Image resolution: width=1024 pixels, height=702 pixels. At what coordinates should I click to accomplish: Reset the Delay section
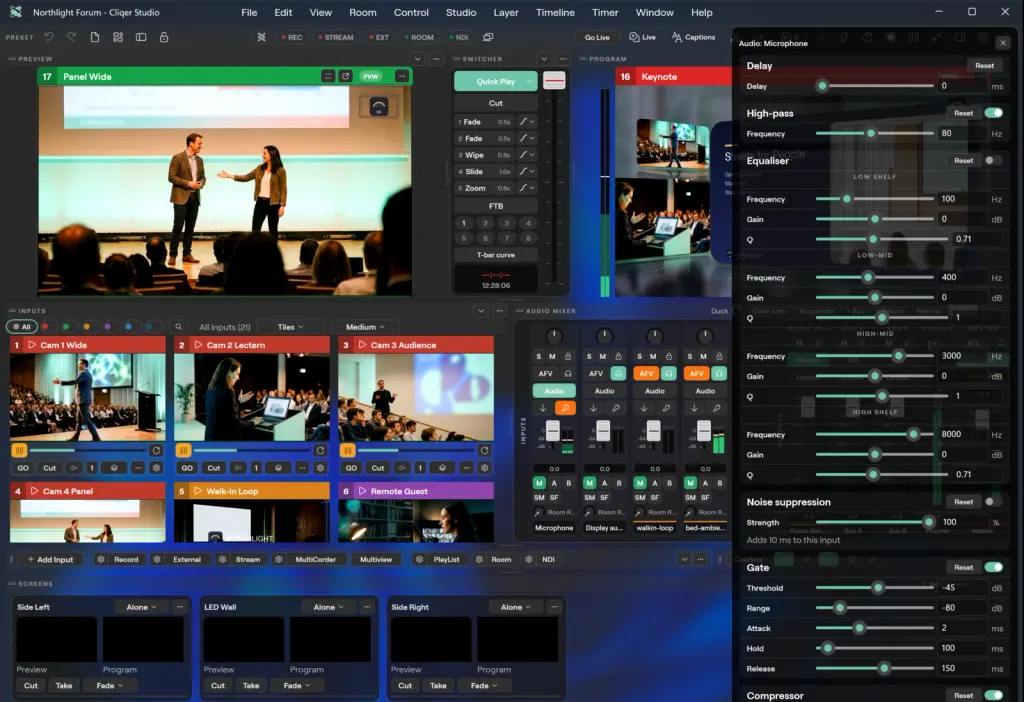[x=984, y=65]
